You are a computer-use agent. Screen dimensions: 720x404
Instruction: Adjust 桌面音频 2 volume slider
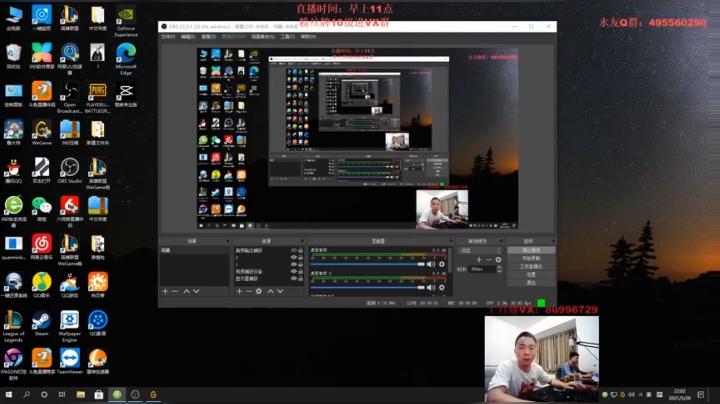[x=367, y=287]
